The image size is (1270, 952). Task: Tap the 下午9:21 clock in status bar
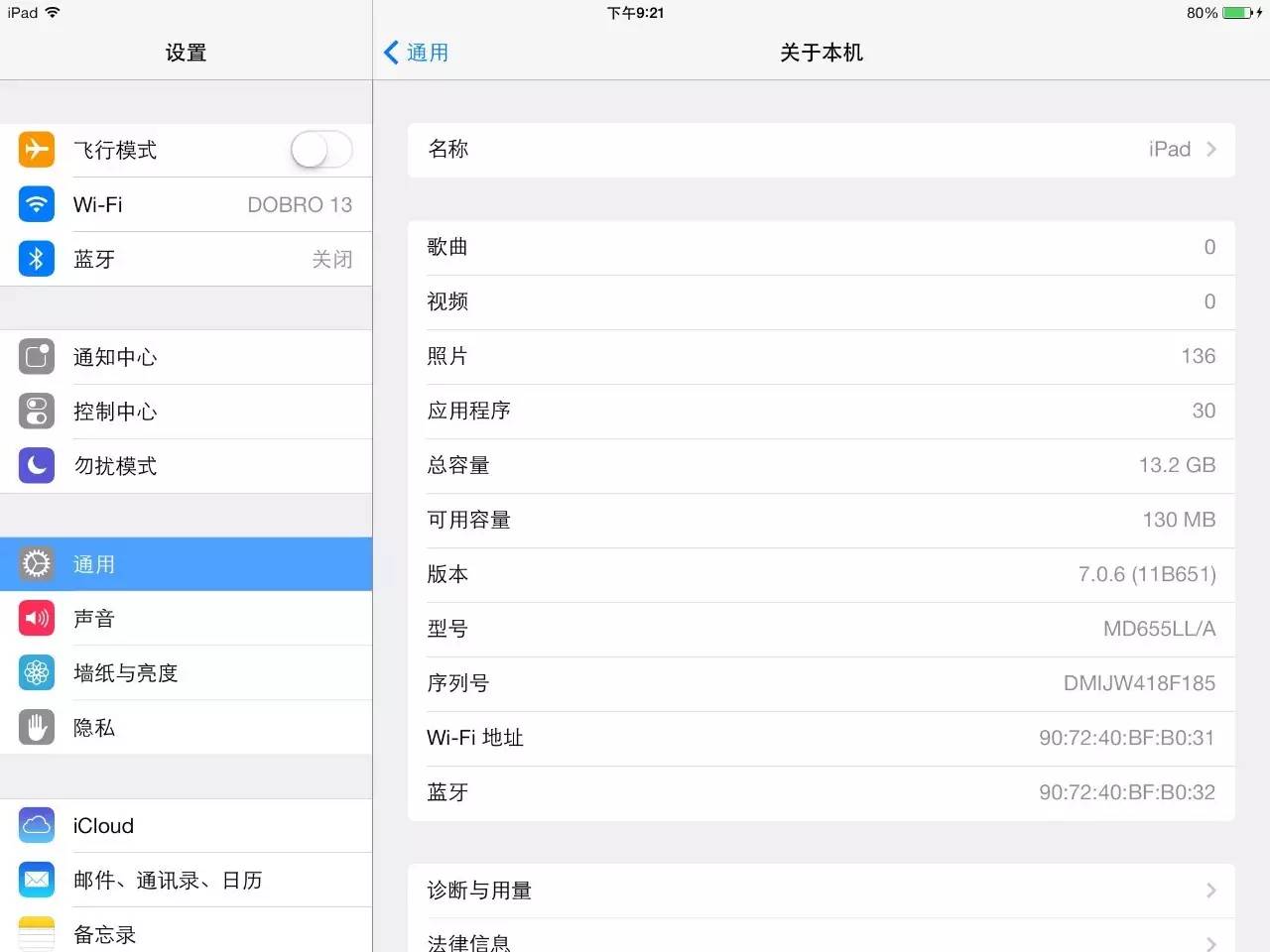(x=635, y=13)
